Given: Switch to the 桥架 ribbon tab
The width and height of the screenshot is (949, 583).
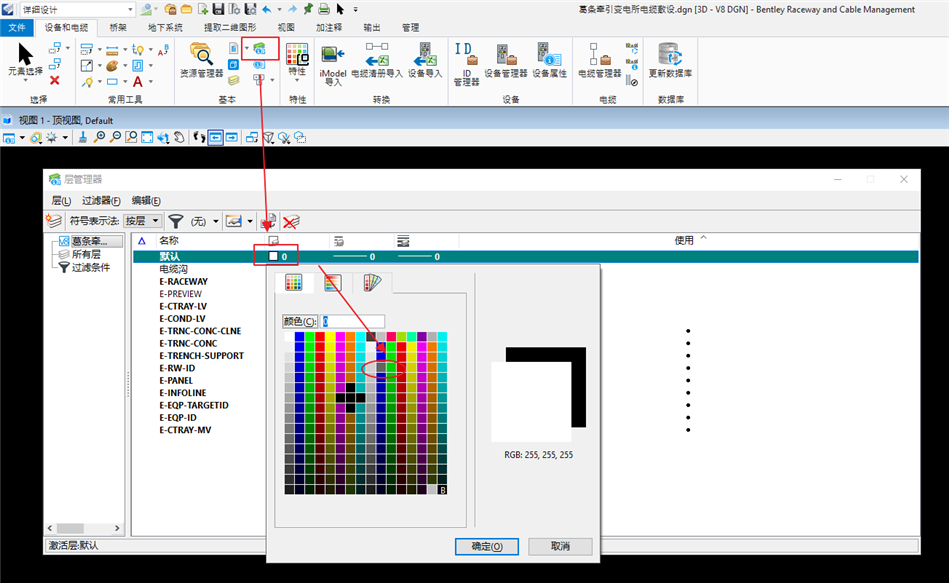Looking at the screenshot, I should point(118,28).
